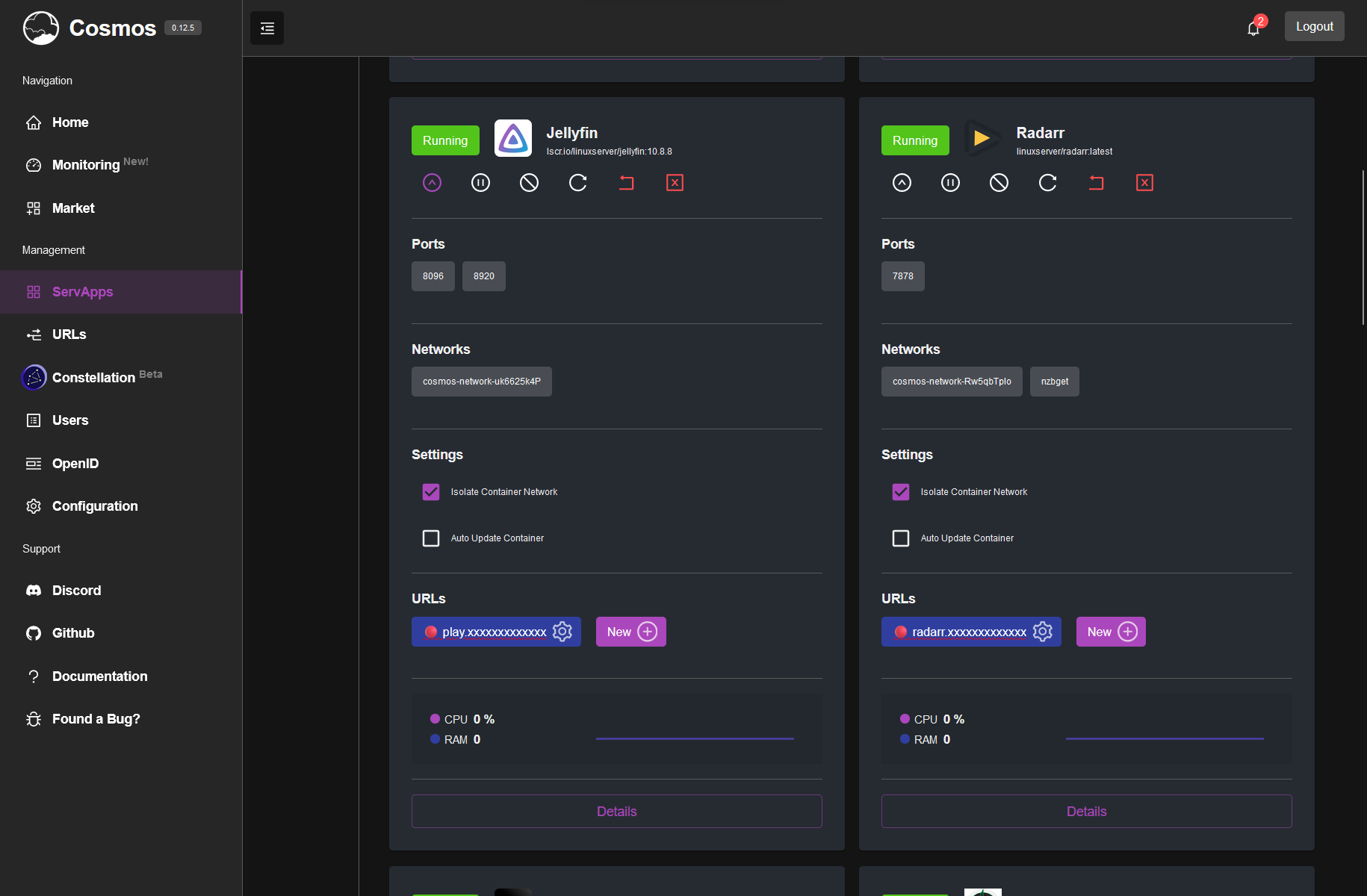The width and height of the screenshot is (1367, 896).
Task: Click the version 0.12.5 badge
Action: coord(183,28)
